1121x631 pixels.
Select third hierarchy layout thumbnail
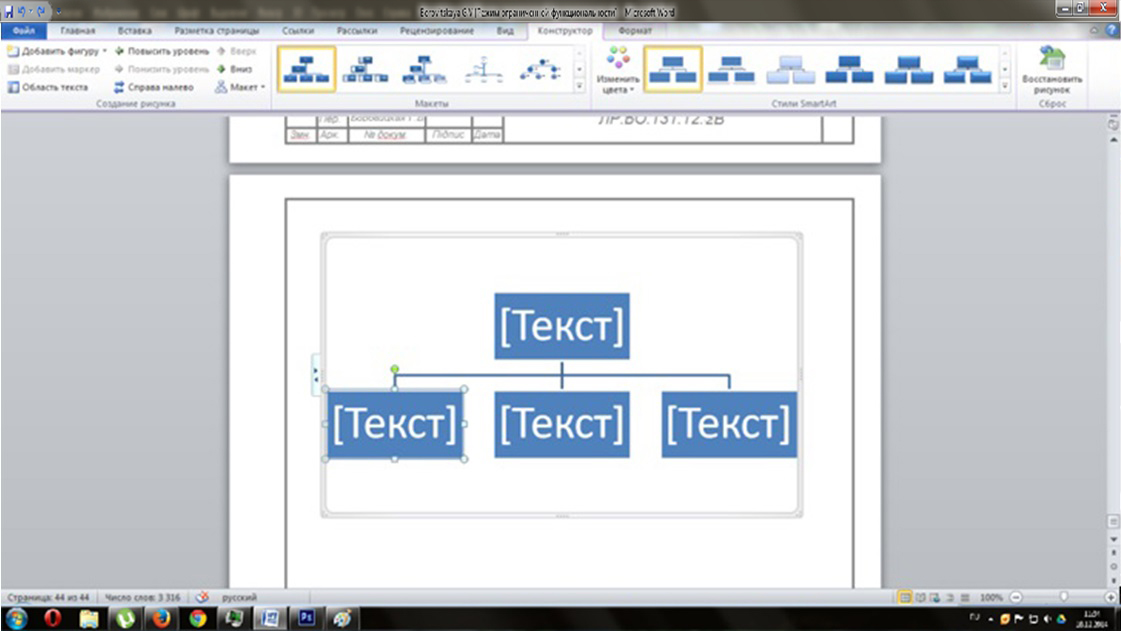(424, 69)
